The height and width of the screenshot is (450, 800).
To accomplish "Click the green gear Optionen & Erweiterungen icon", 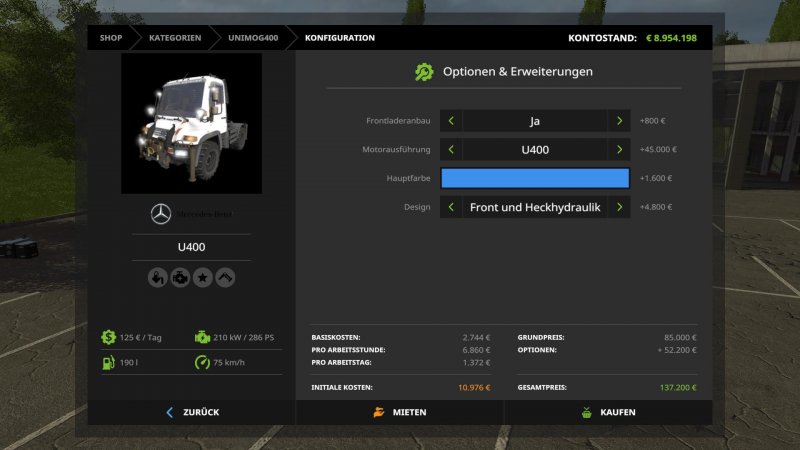I will [424, 72].
